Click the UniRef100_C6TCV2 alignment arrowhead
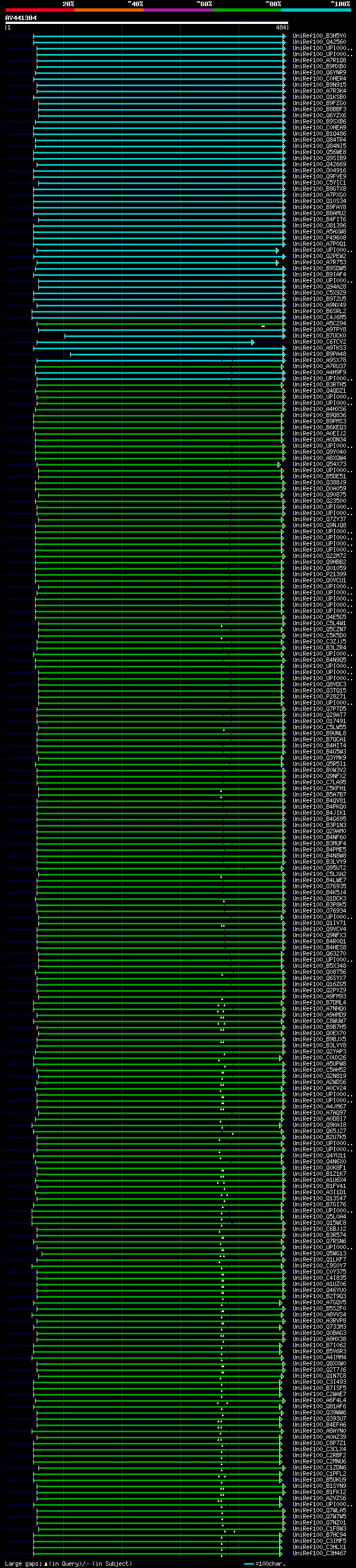 (253, 342)
